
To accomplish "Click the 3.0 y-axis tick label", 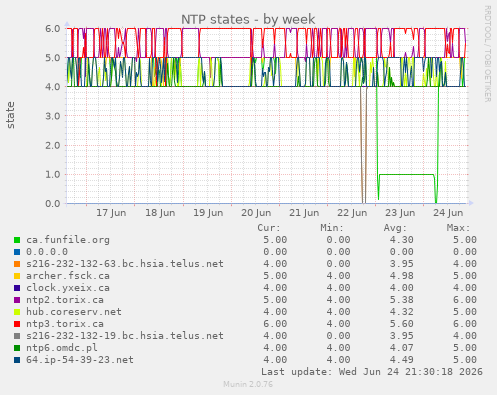I will click(53, 116).
